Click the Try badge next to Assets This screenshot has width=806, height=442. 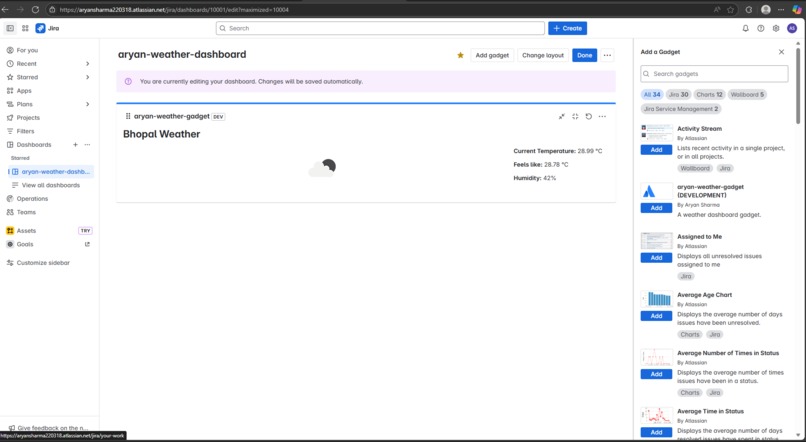coord(85,231)
